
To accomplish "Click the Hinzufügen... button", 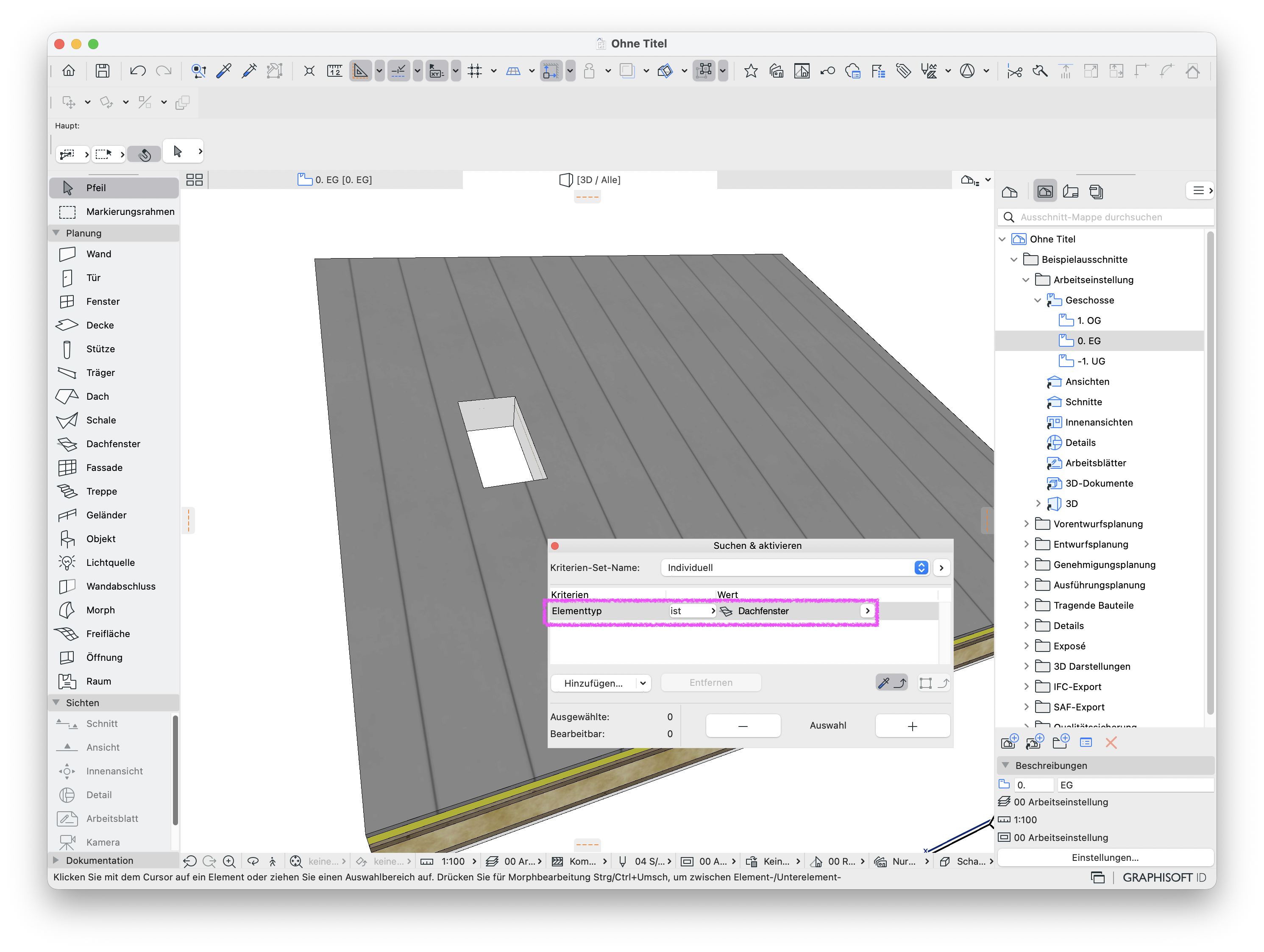I will [594, 683].
